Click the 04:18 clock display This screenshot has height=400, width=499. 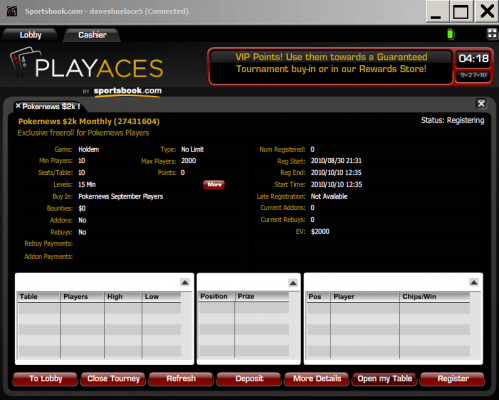pyautogui.click(x=473, y=59)
